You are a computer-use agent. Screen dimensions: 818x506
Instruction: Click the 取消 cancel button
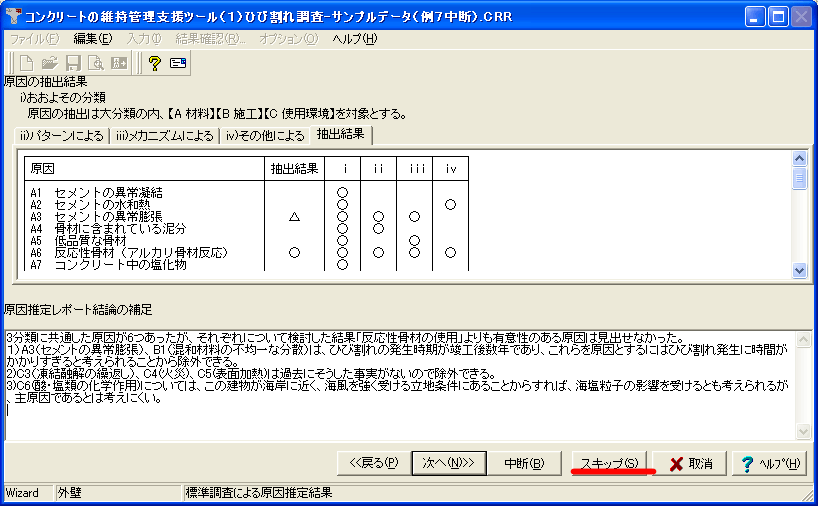click(690, 463)
